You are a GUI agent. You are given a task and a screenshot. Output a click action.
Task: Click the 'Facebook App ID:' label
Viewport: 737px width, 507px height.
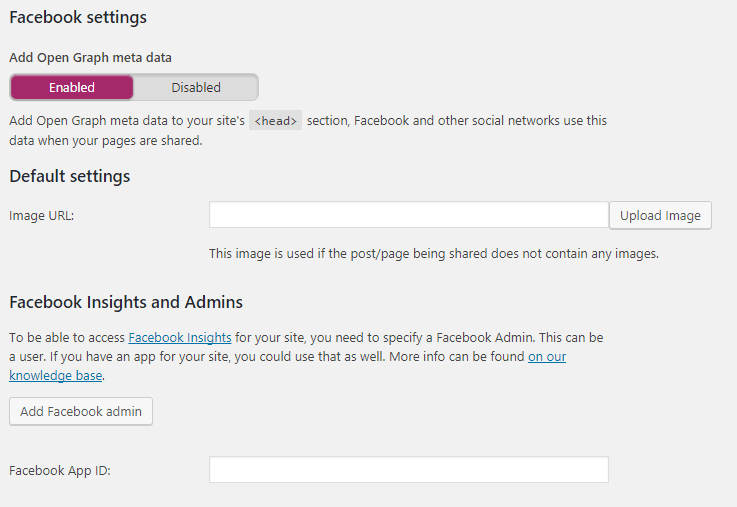[60, 470]
